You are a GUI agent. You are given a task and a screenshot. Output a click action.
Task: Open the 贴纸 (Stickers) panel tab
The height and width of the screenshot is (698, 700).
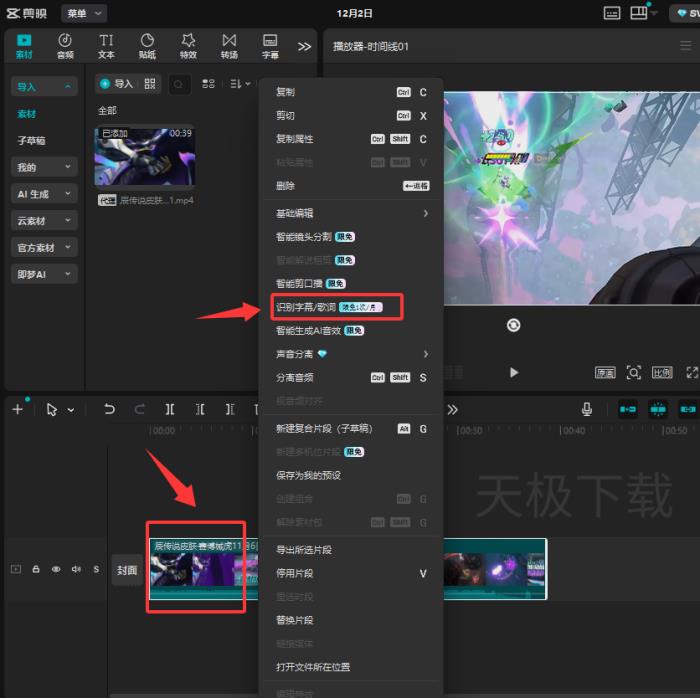[x=147, y=45]
